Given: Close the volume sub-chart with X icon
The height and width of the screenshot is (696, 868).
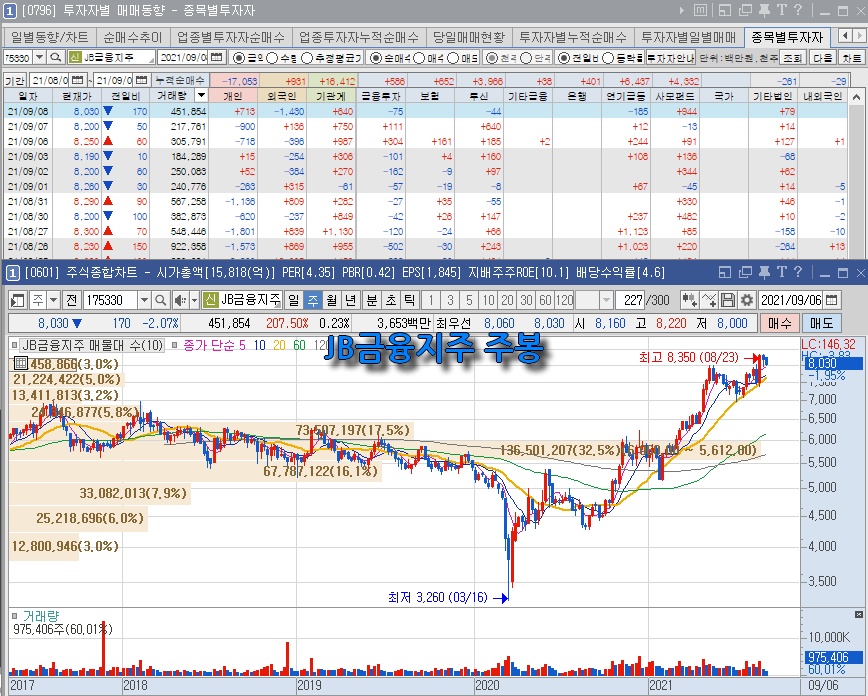Looking at the screenshot, I should (859, 615).
